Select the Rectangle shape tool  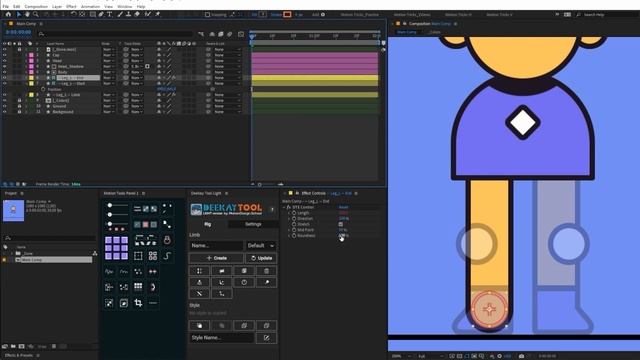pos(93,14)
